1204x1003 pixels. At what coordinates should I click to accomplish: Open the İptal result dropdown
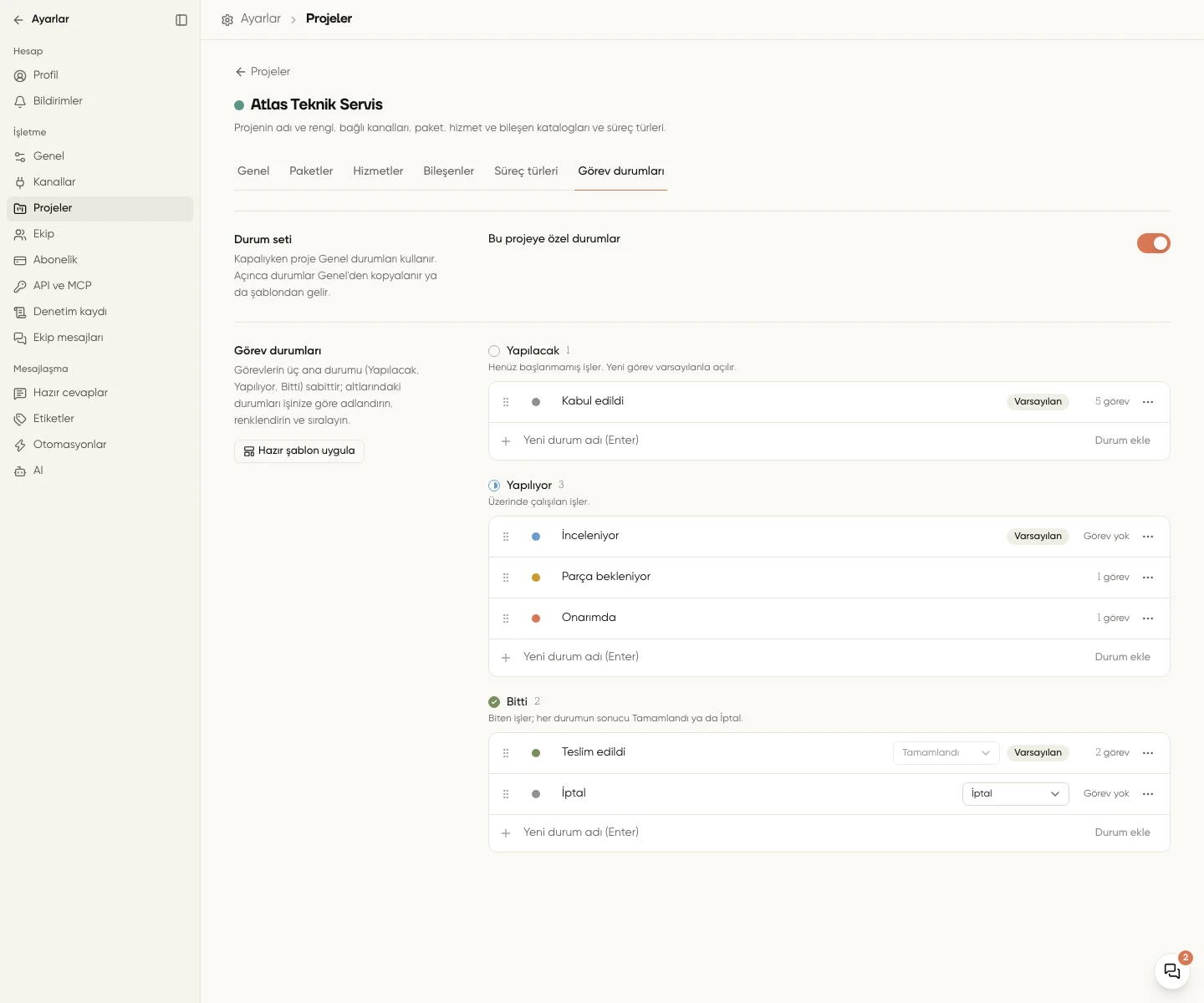click(1016, 794)
